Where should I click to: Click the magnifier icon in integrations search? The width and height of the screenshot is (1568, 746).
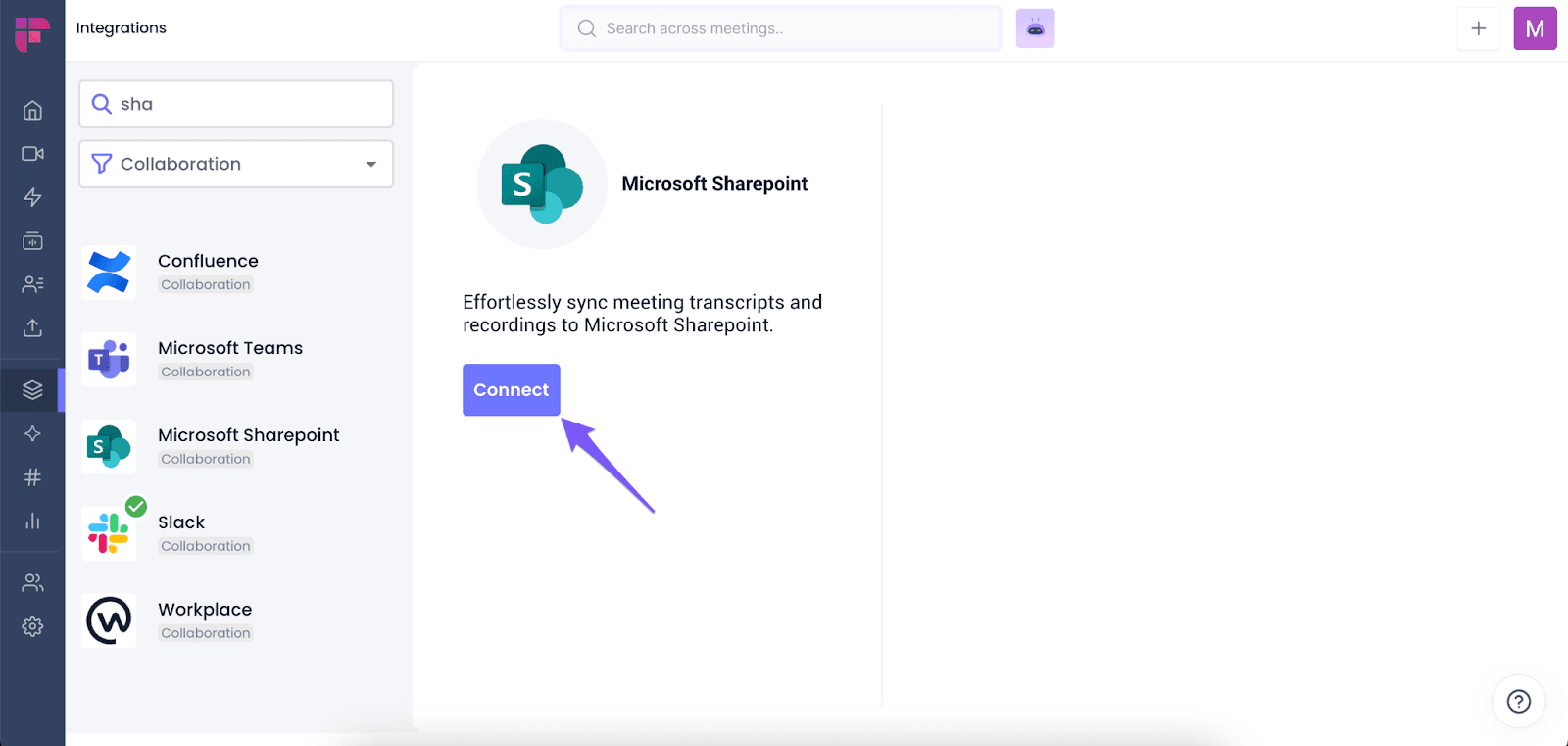click(101, 104)
